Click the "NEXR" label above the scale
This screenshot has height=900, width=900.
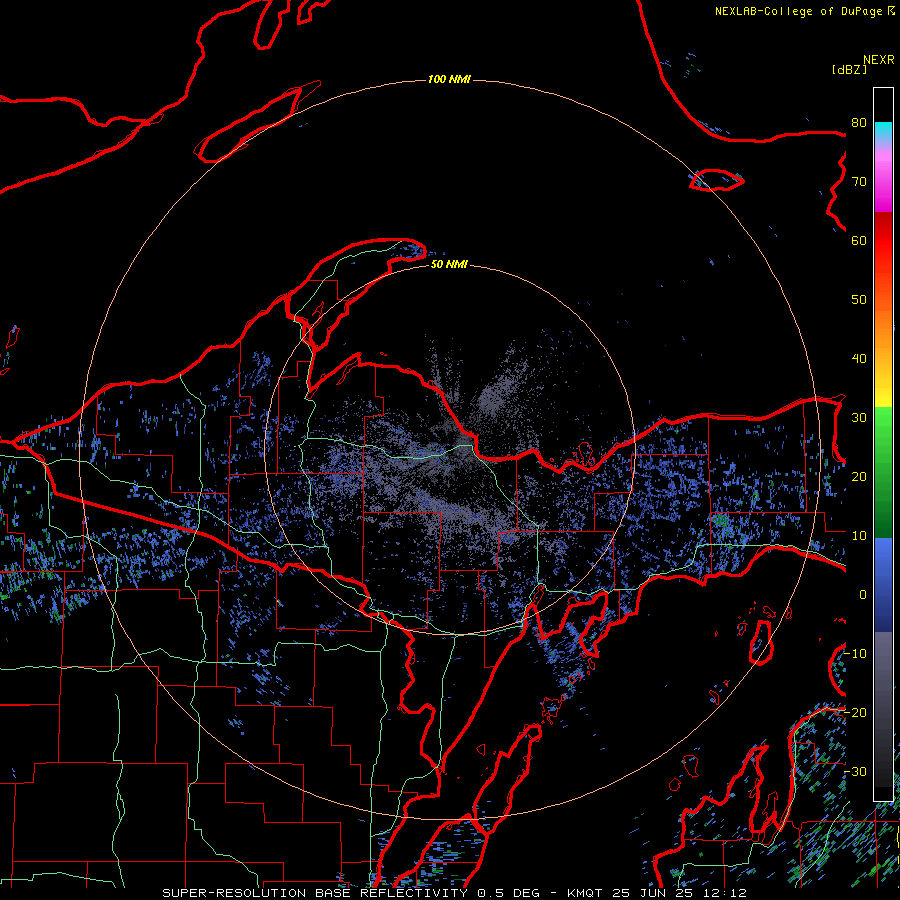pyautogui.click(x=878, y=60)
